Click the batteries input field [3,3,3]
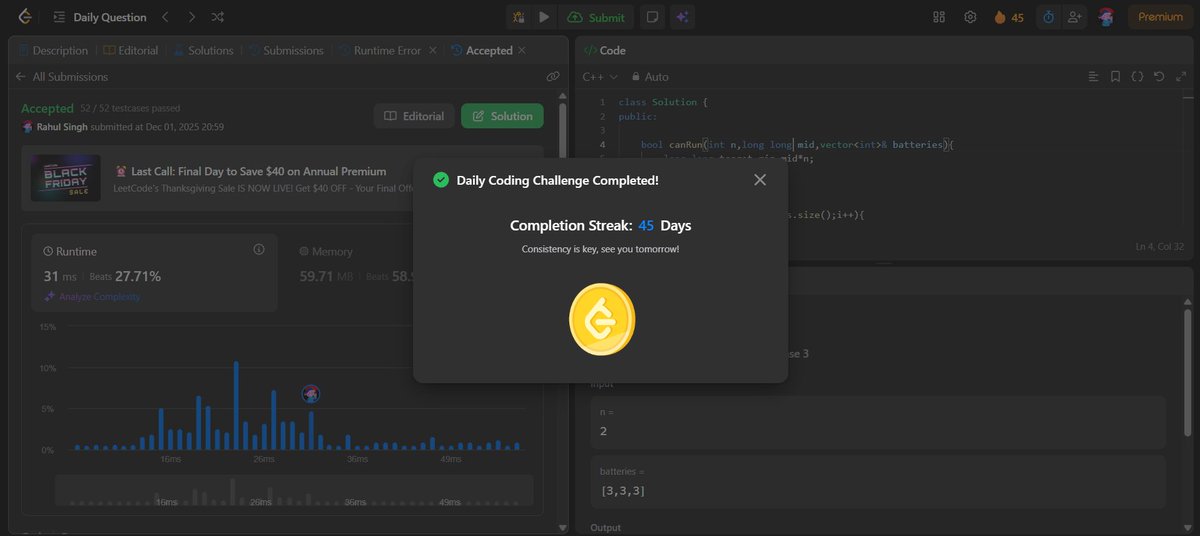The width and height of the screenshot is (1200, 536). point(878,480)
